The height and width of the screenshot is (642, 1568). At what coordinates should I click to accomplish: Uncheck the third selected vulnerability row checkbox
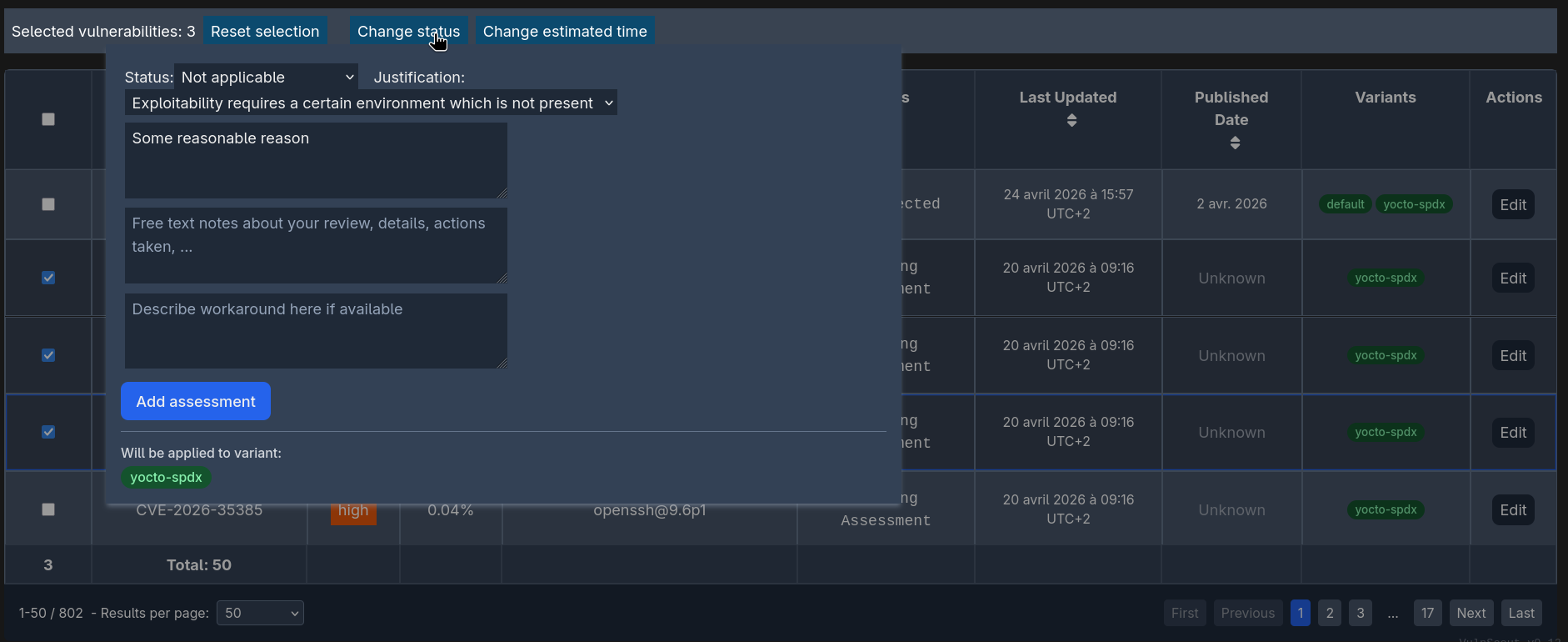click(x=48, y=432)
